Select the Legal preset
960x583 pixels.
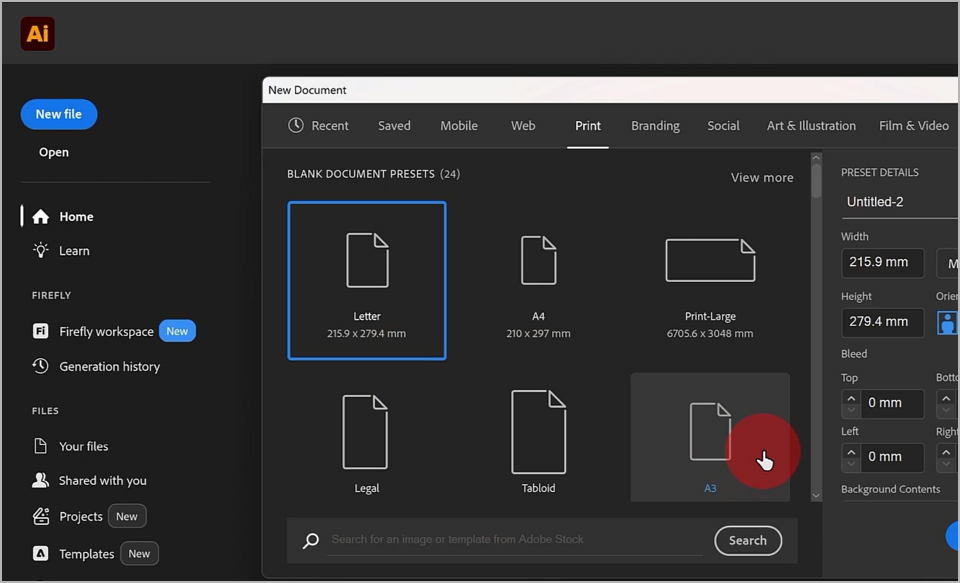(367, 437)
